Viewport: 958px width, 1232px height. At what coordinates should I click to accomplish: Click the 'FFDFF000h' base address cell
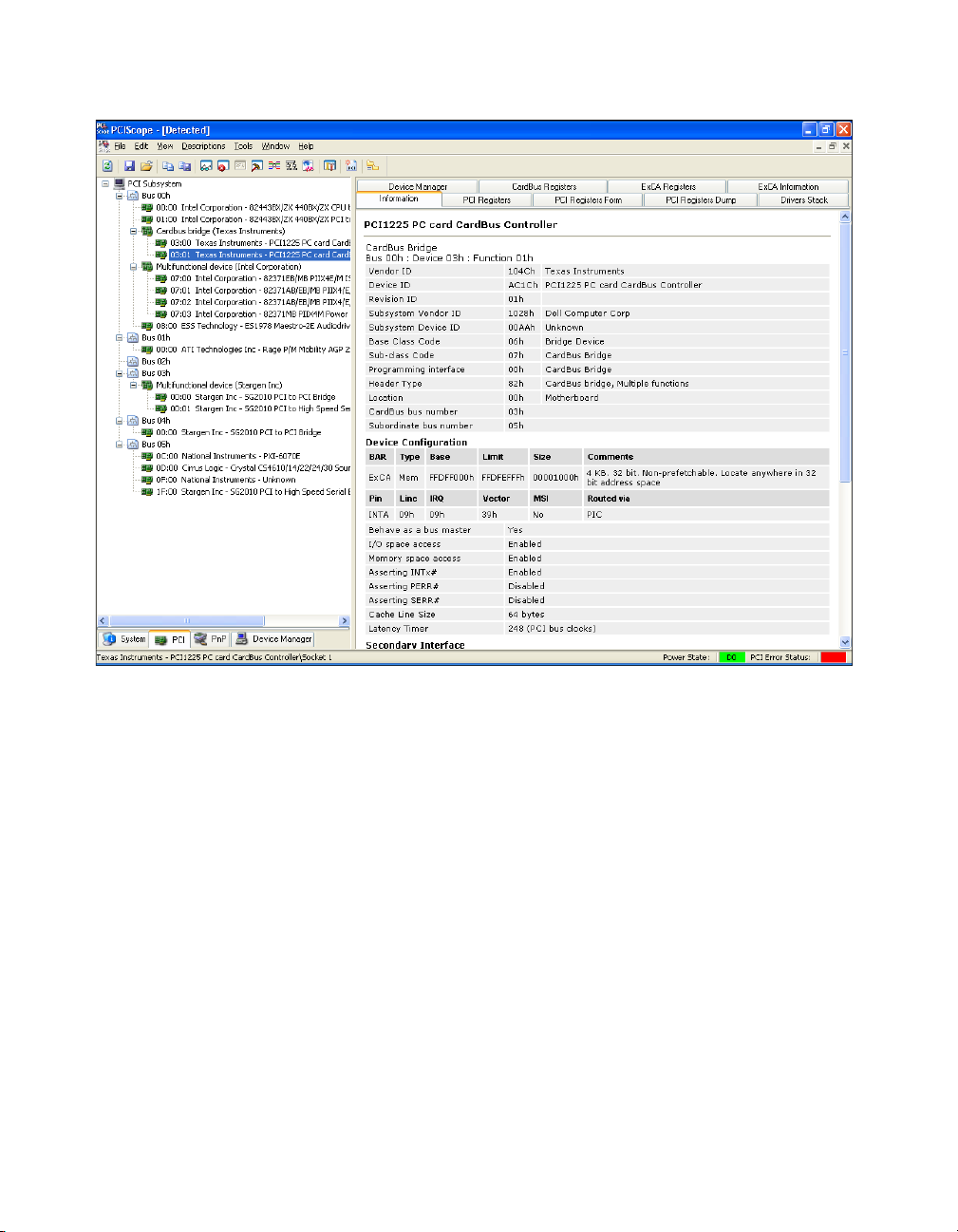pos(451,478)
